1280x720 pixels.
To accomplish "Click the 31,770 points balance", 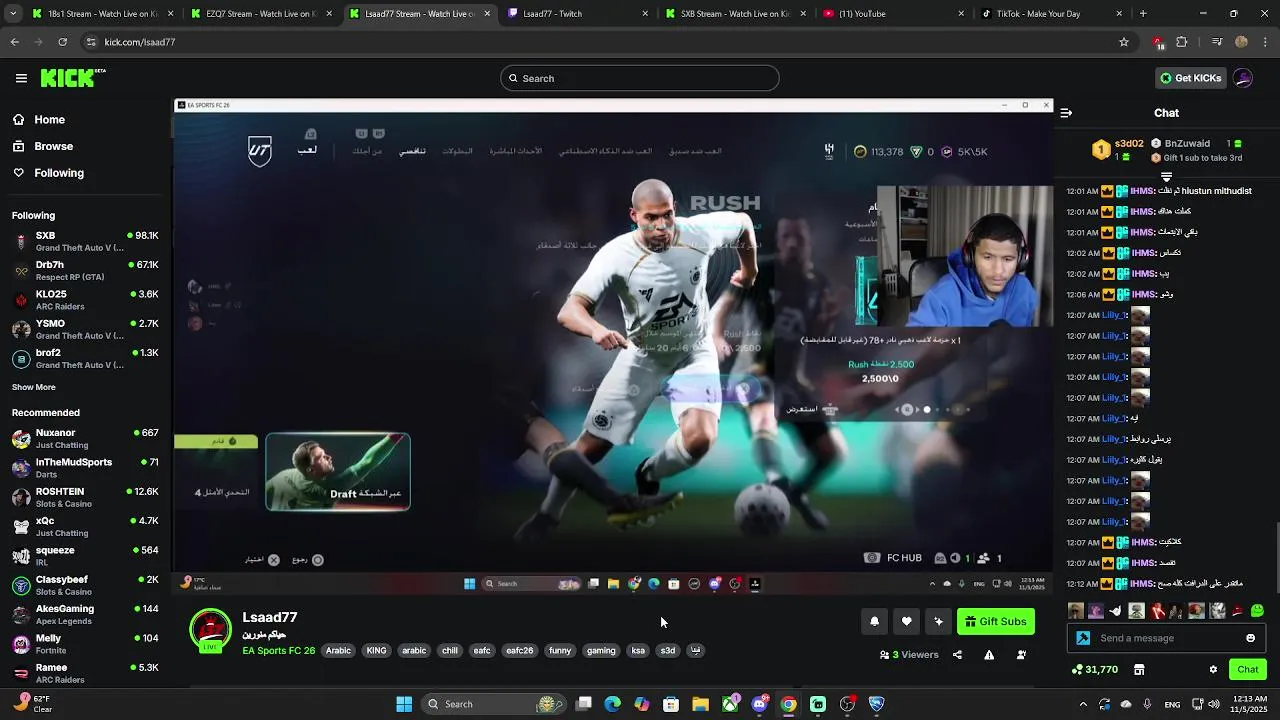I will coord(1095,669).
